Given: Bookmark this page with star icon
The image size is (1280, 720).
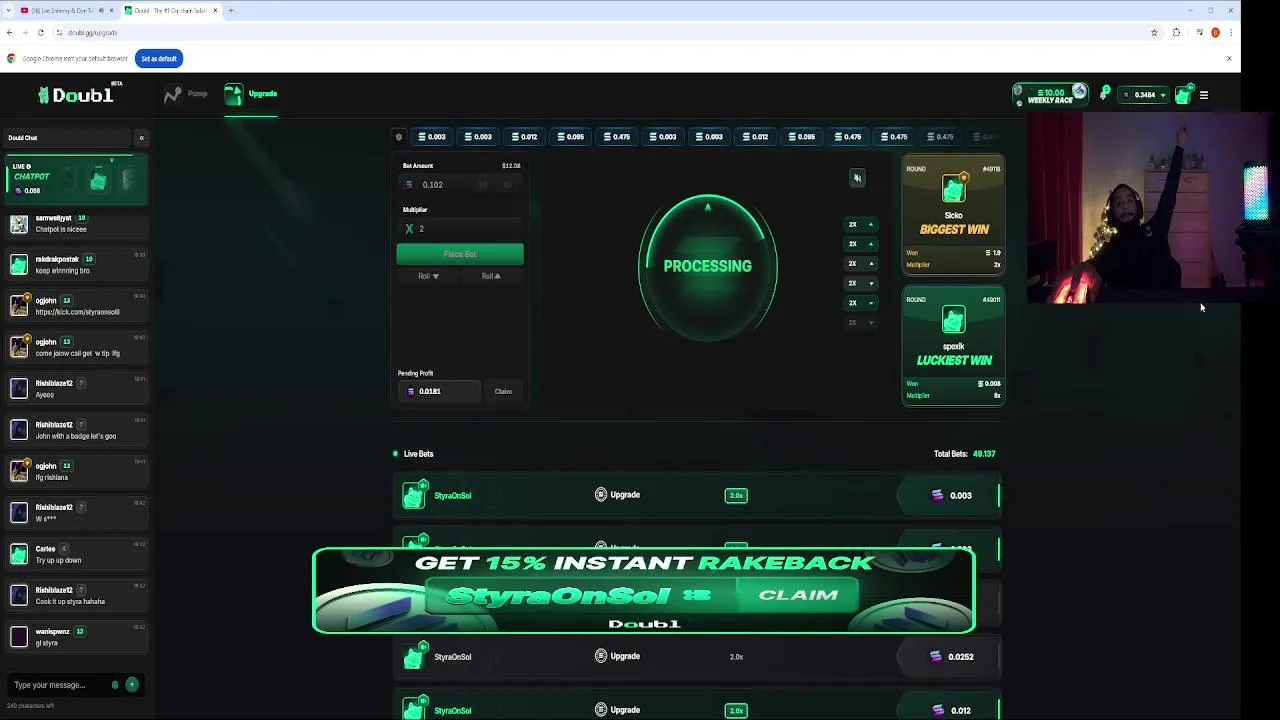Looking at the screenshot, I should point(1154,33).
